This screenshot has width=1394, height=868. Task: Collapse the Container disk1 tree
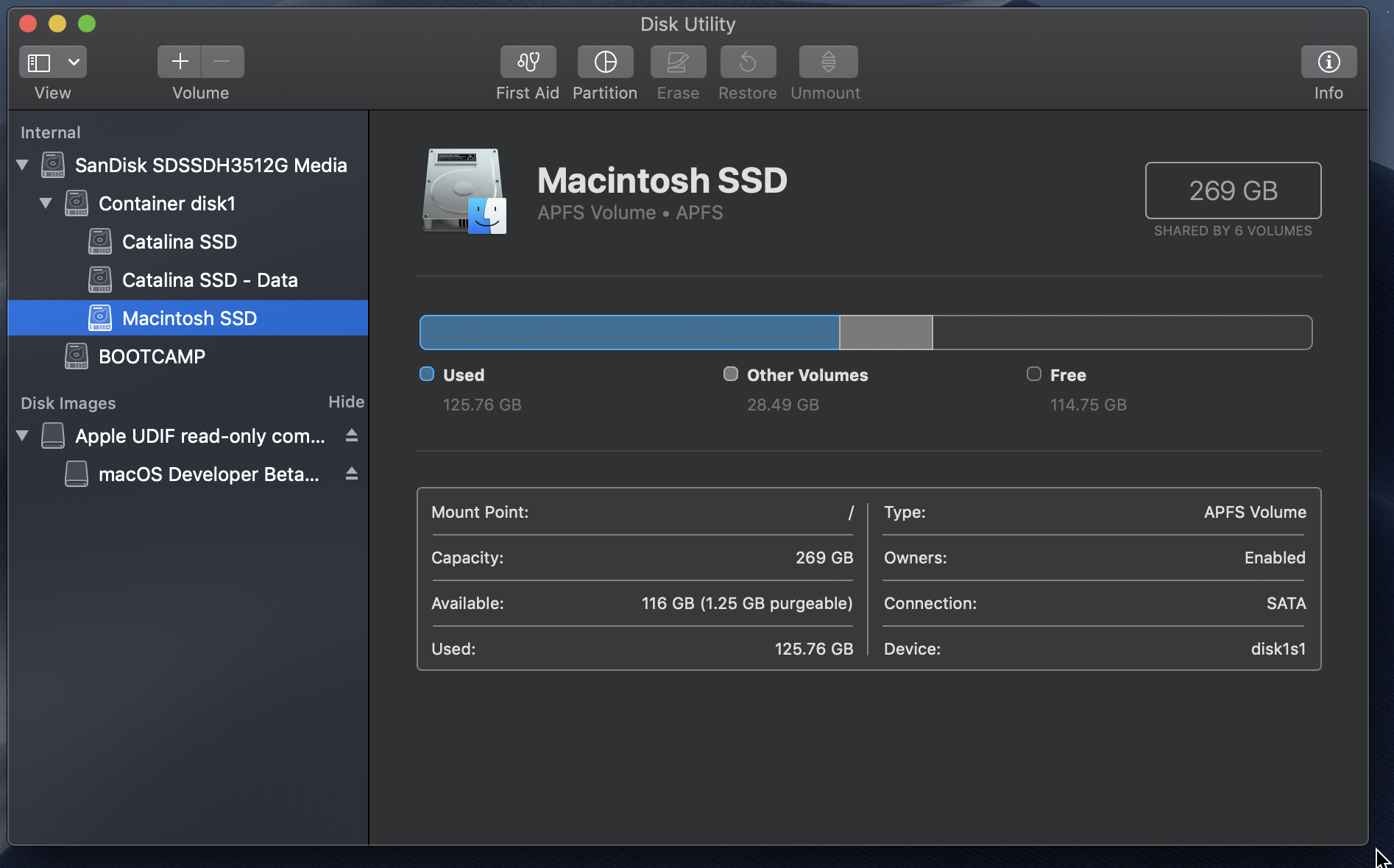(x=46, y=203)
